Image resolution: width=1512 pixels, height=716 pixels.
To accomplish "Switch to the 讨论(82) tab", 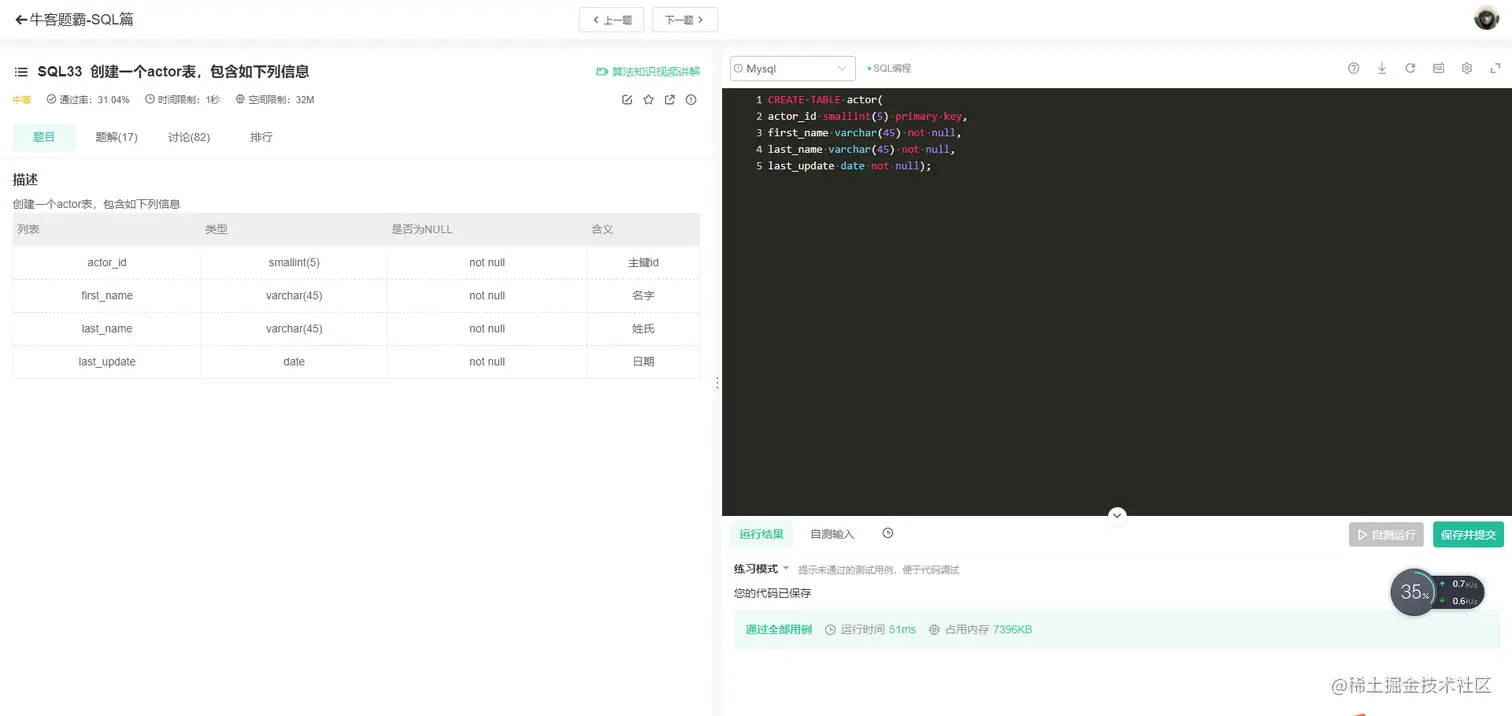I will 188,137.
